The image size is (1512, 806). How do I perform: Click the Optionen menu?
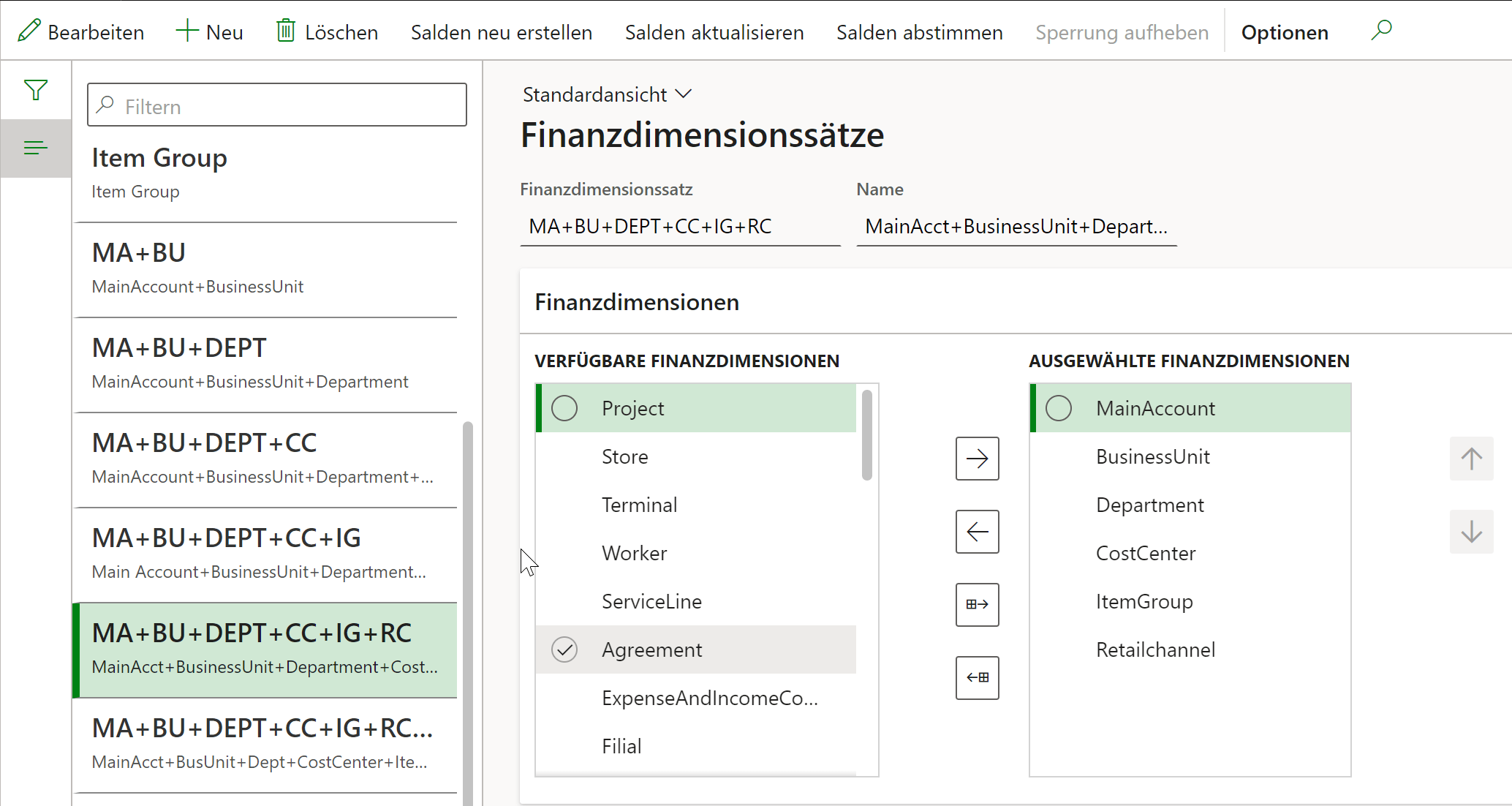1284,31
